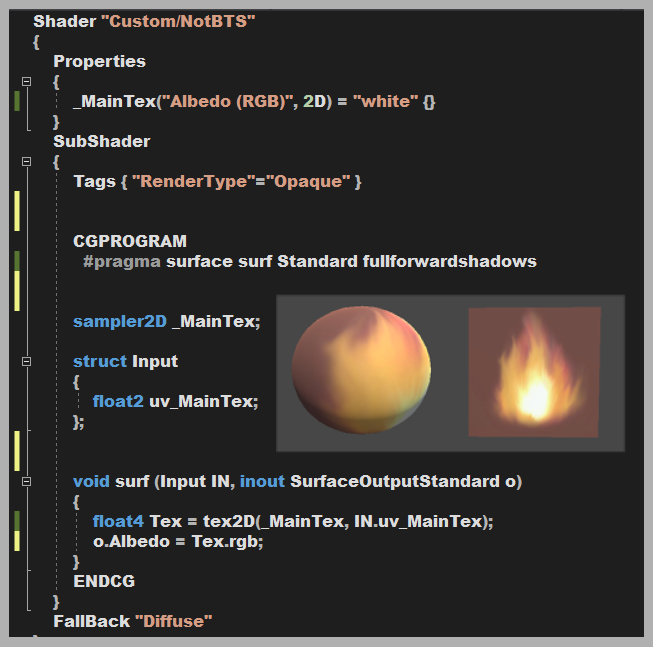Screen dimensions: 653x647
Task: Click the float4 type keyword
Action: pyautogui.click(x=118, y=521)
